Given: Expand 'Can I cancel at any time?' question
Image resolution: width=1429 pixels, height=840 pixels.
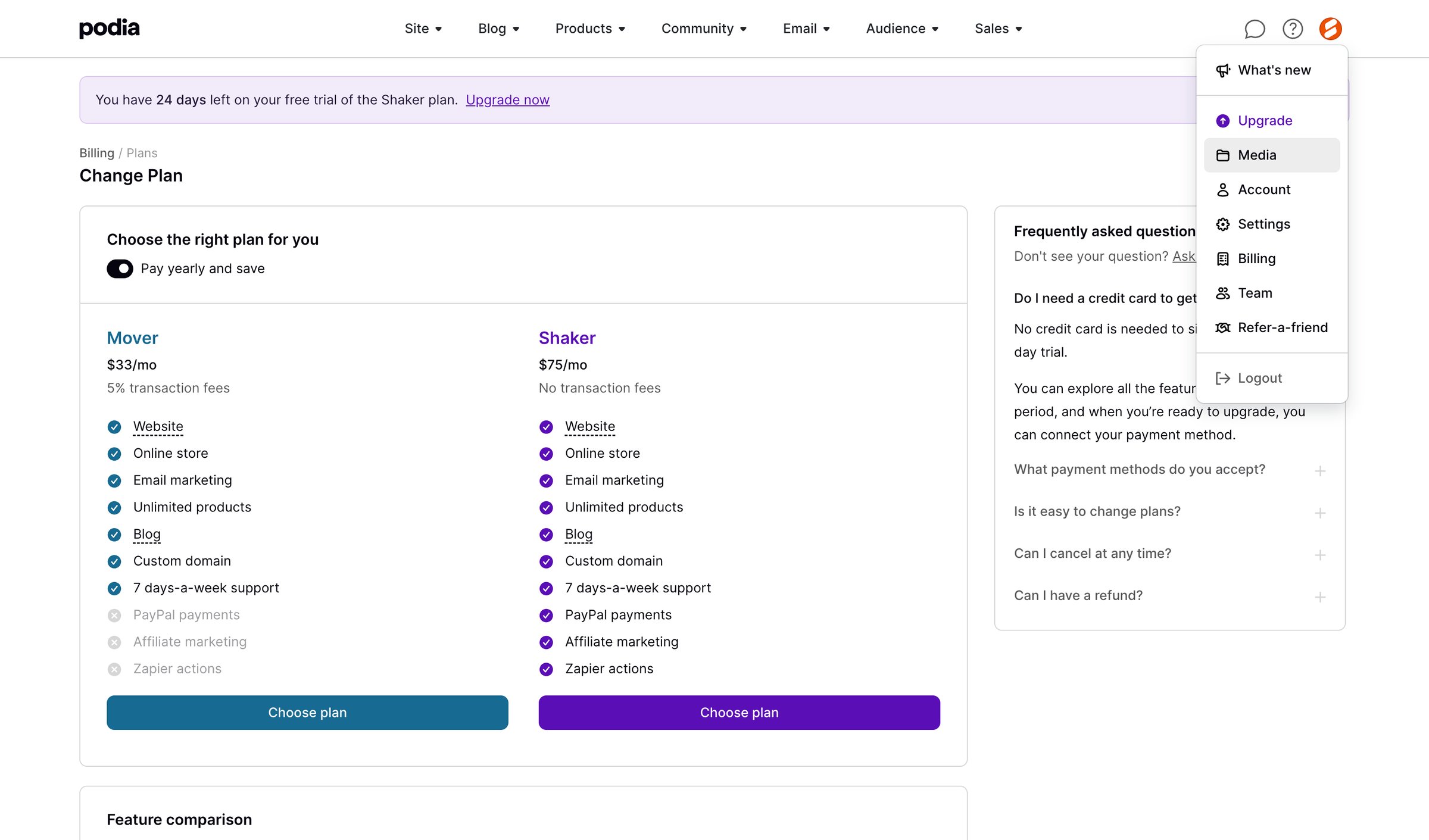Looking at the screenshot, I should 1169,554.
